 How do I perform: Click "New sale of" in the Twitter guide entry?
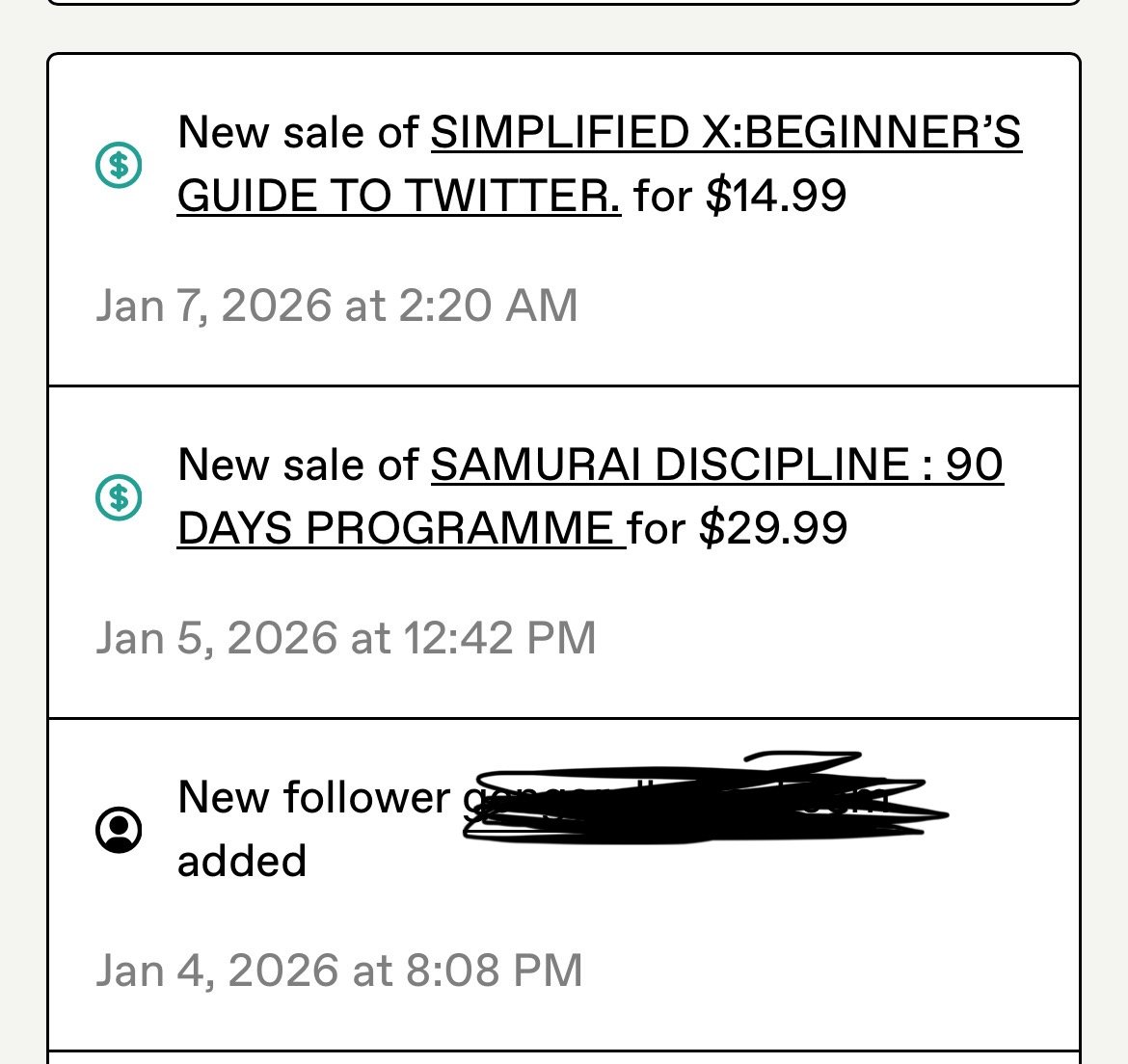point(298,133)
